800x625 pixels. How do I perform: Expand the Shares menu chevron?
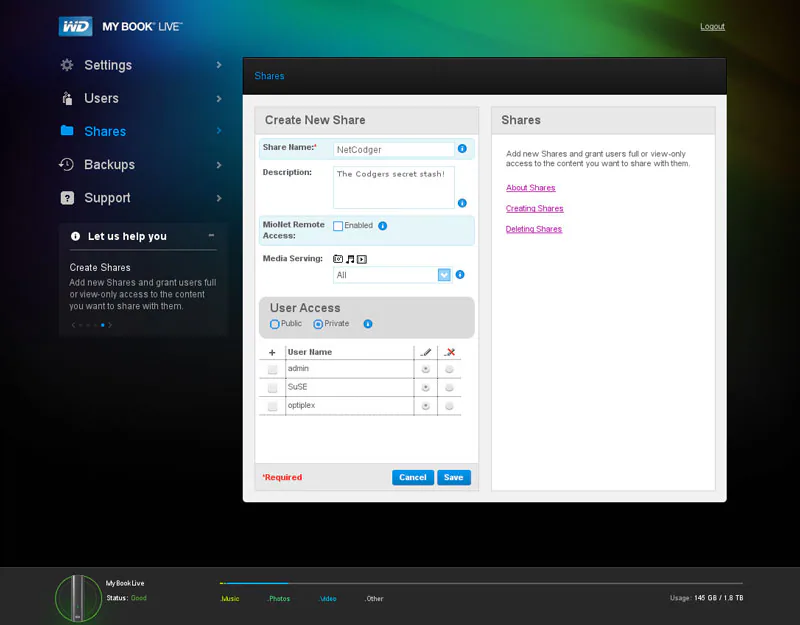pos(219,131)
